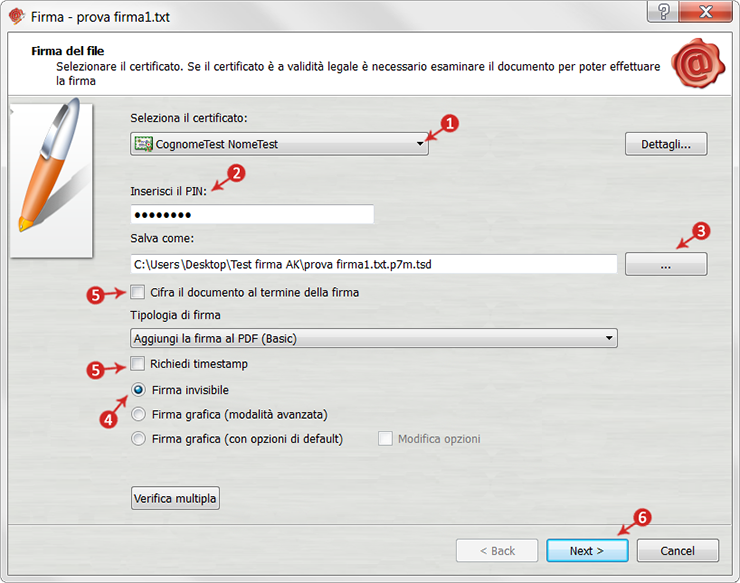This screenshot has width=740, height=583.
Task: Browse for save location with the ... button
Action: click(666, 264)
